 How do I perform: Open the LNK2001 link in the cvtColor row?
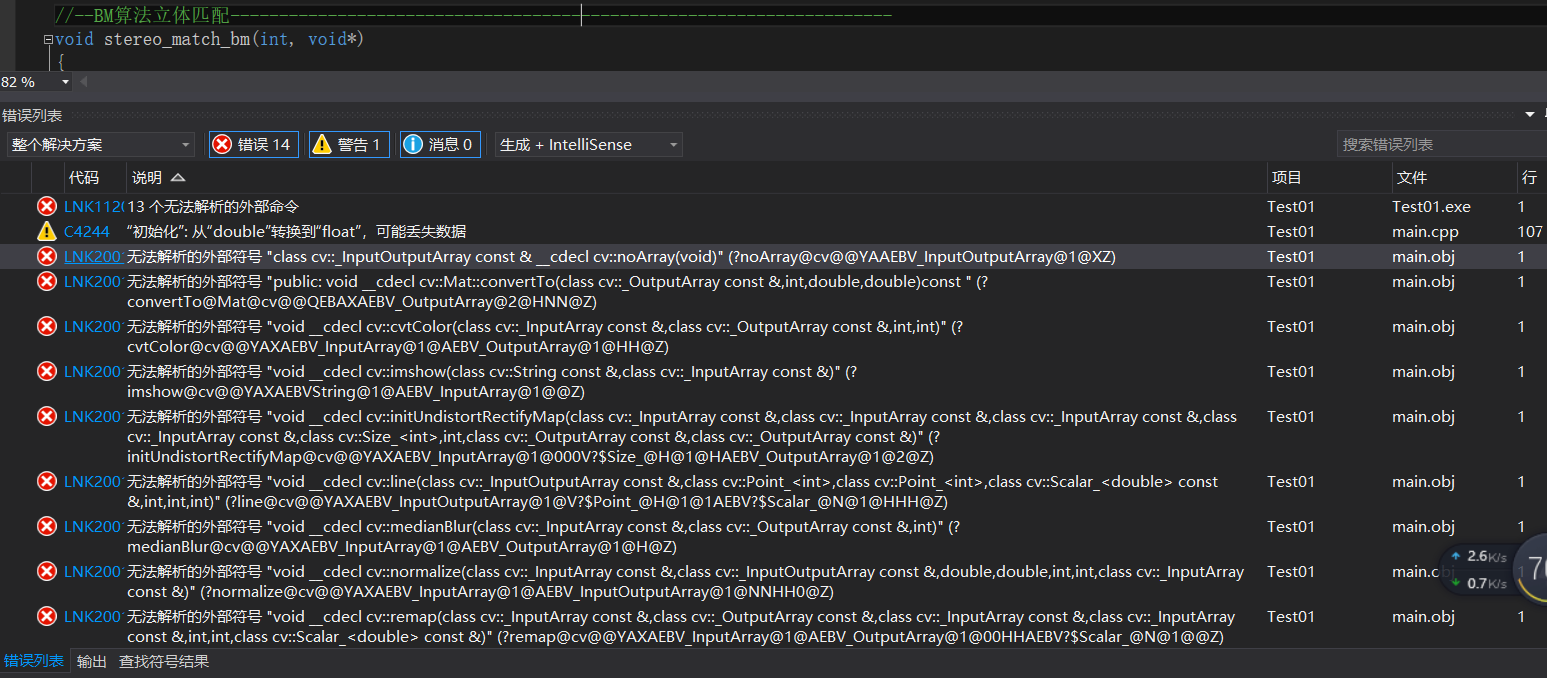93,327
